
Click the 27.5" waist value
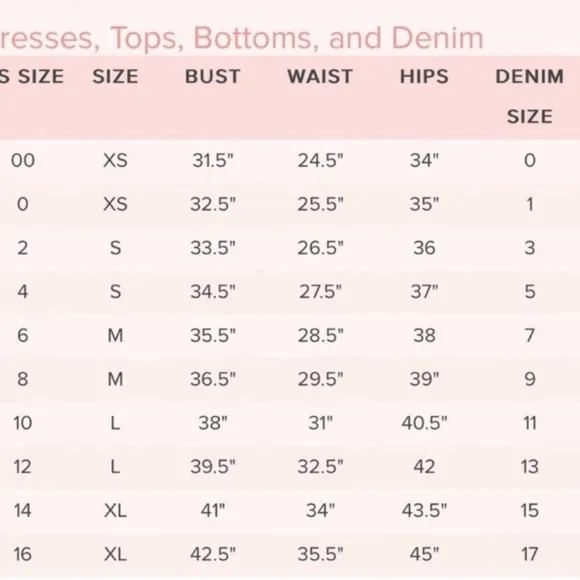point(320,292)
